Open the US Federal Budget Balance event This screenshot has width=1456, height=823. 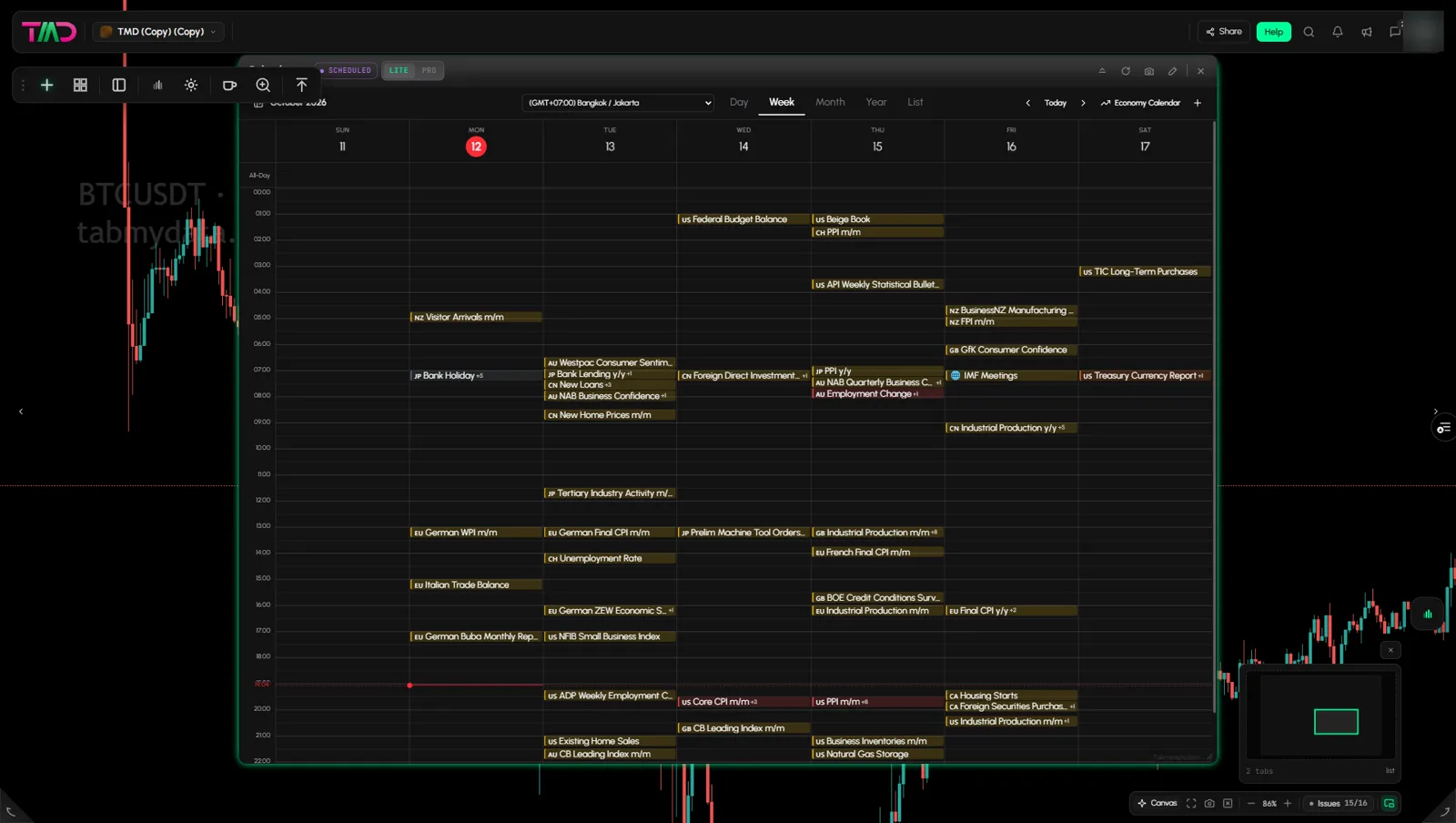(743, 219)
